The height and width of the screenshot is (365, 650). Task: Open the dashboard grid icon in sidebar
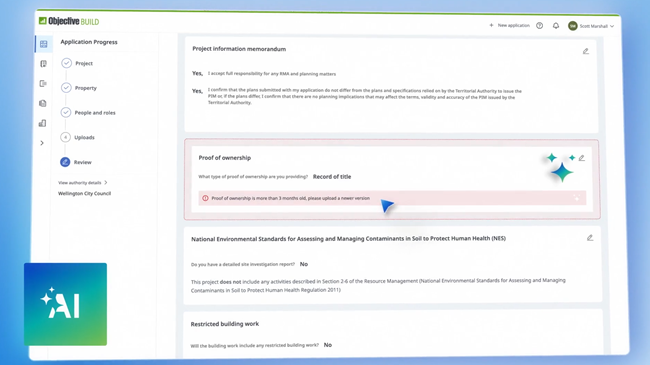(x=44, y=44)
